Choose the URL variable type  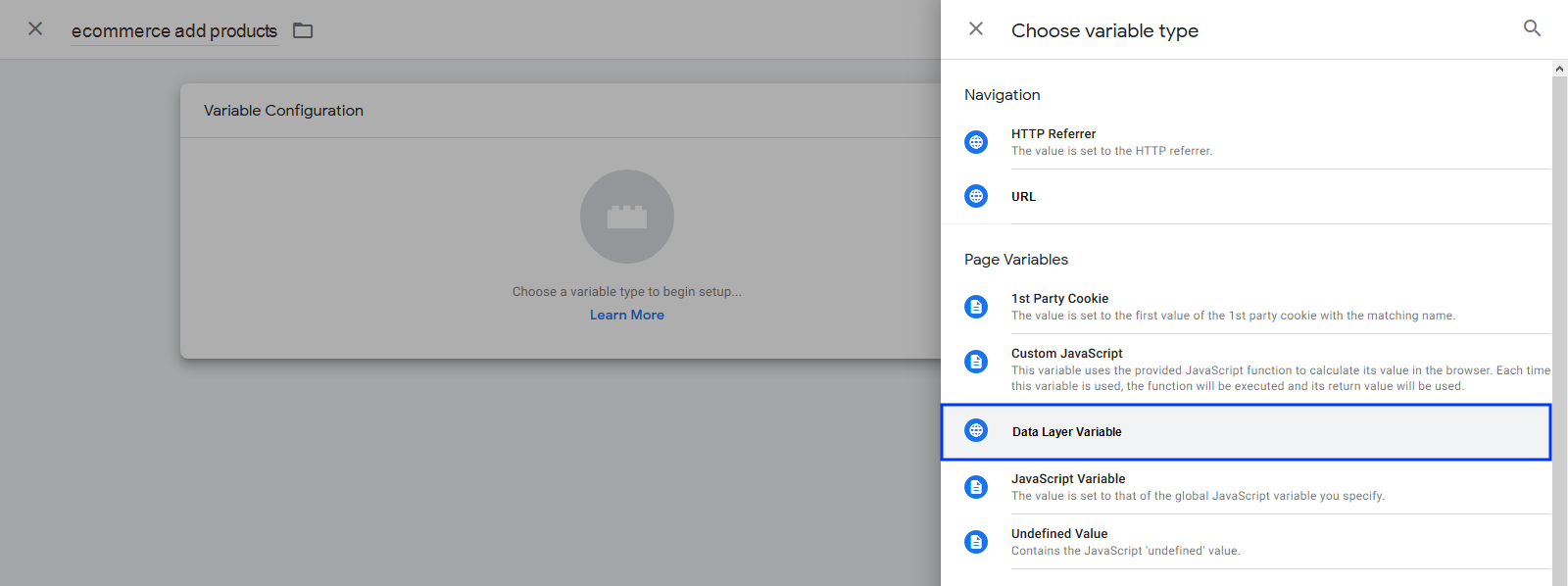point(1023,197)
